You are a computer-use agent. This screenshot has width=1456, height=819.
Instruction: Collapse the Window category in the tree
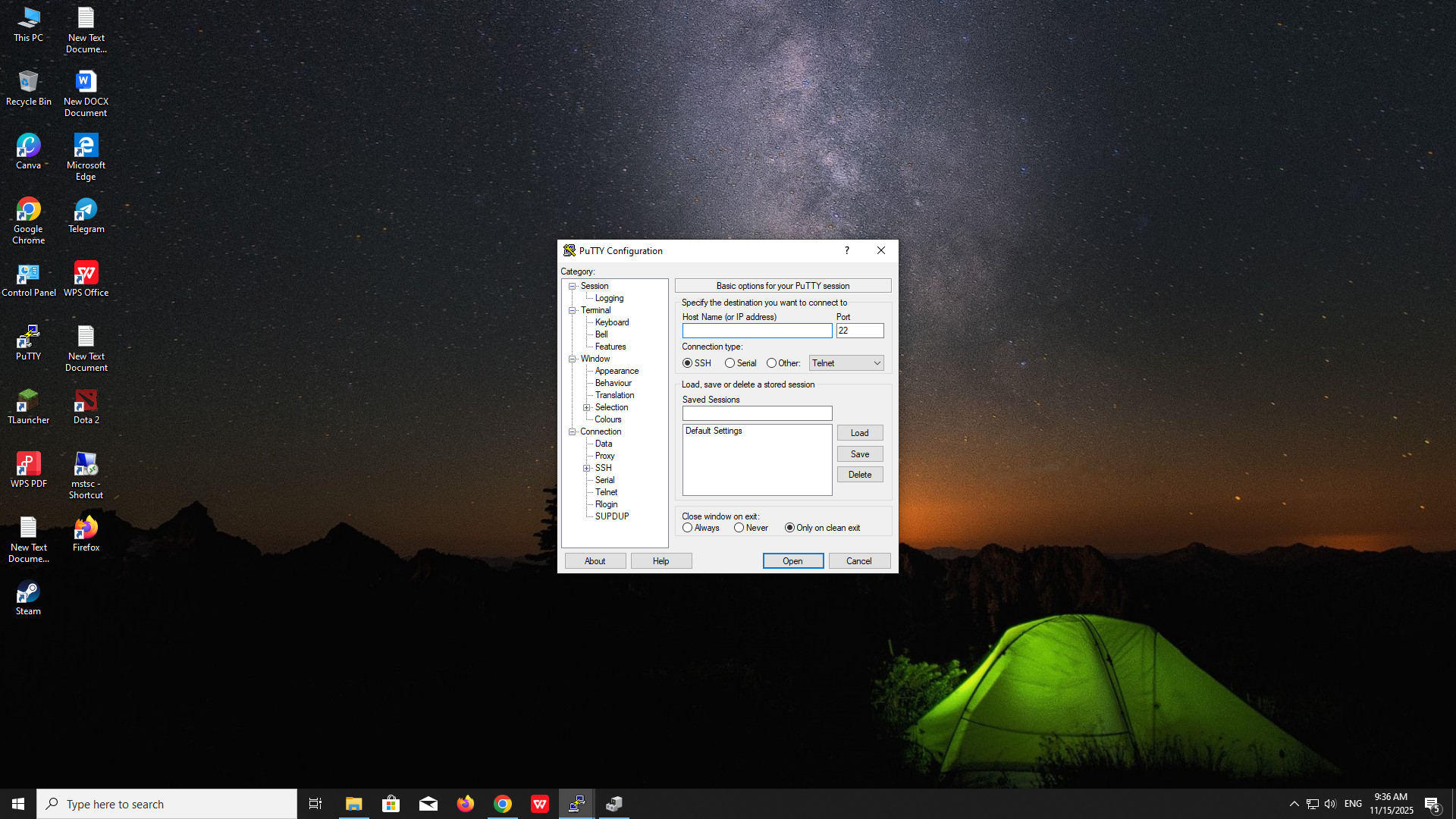click(573, 359)
